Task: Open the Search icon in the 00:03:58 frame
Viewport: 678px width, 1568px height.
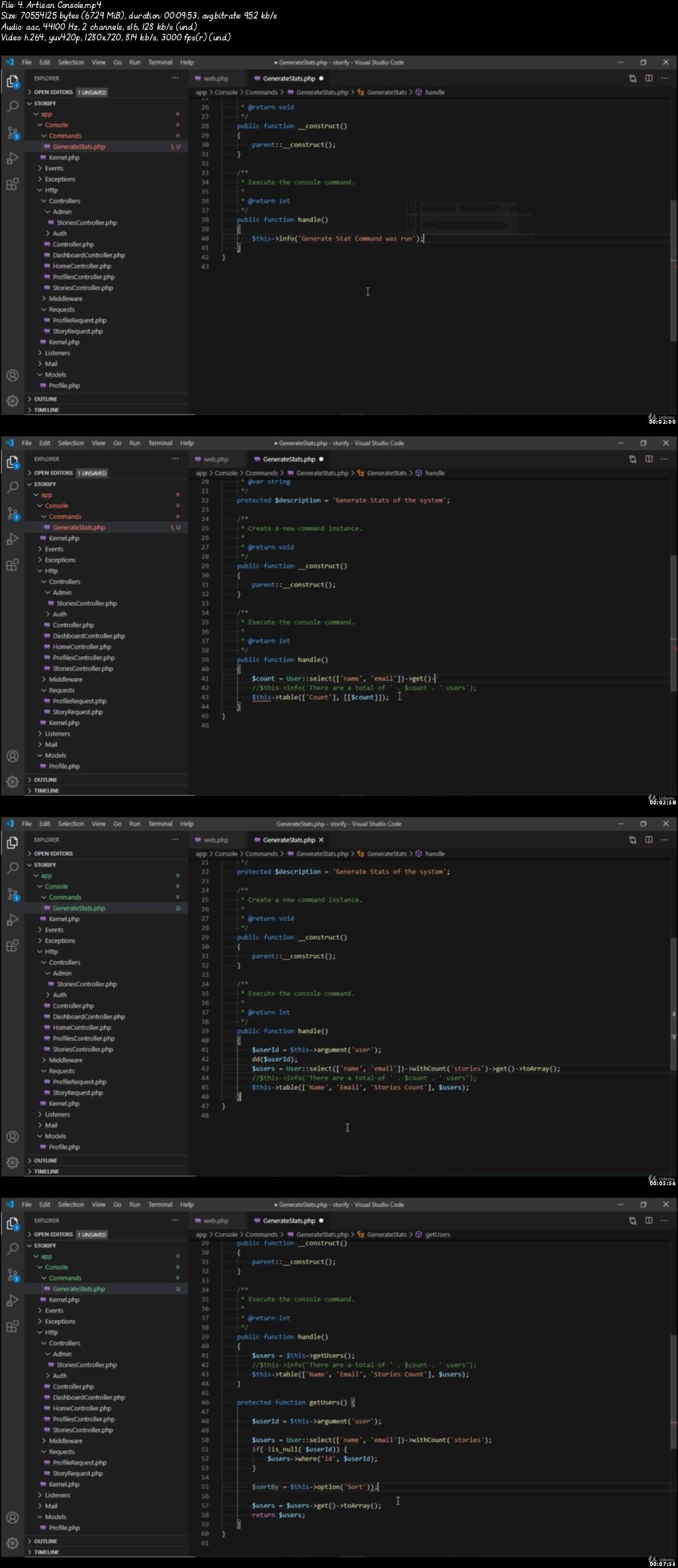Action: [x=12, y=487]
